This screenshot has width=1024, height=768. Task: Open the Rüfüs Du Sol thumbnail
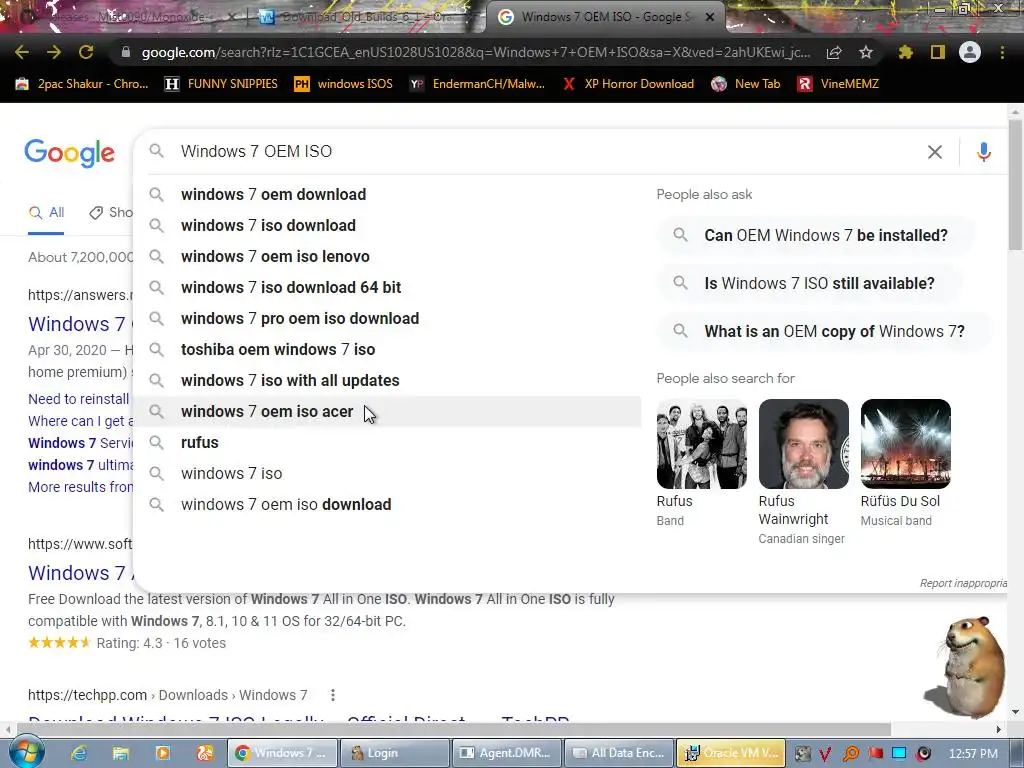pyautogui.click(x=905, y=444)
